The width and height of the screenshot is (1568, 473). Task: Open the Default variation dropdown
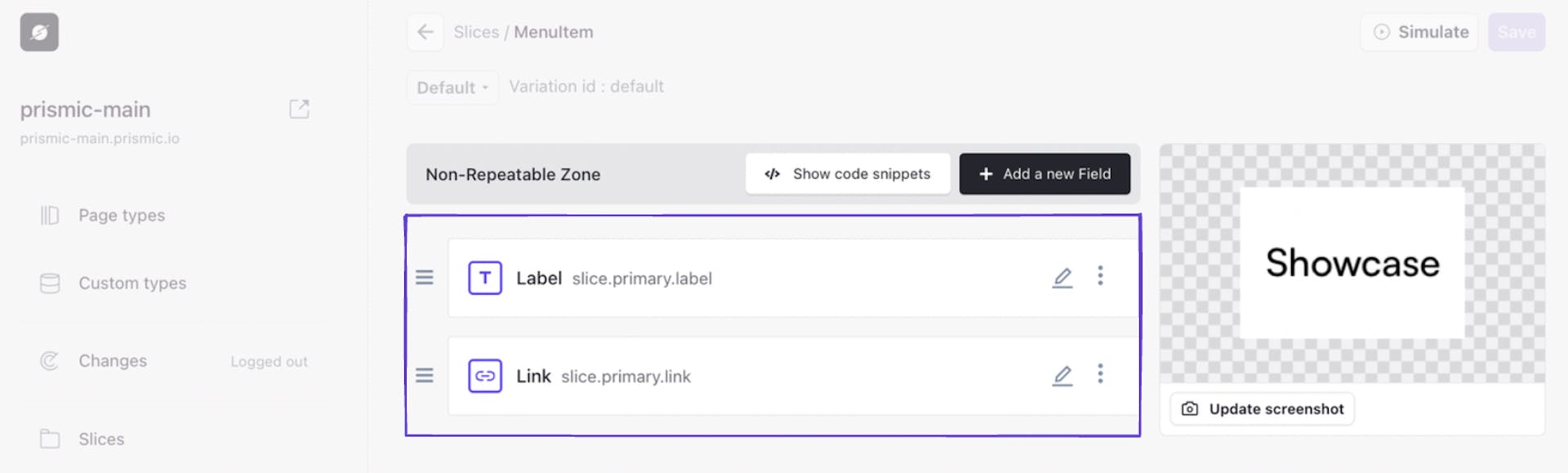pyautogui.click(x=452, y=87)
